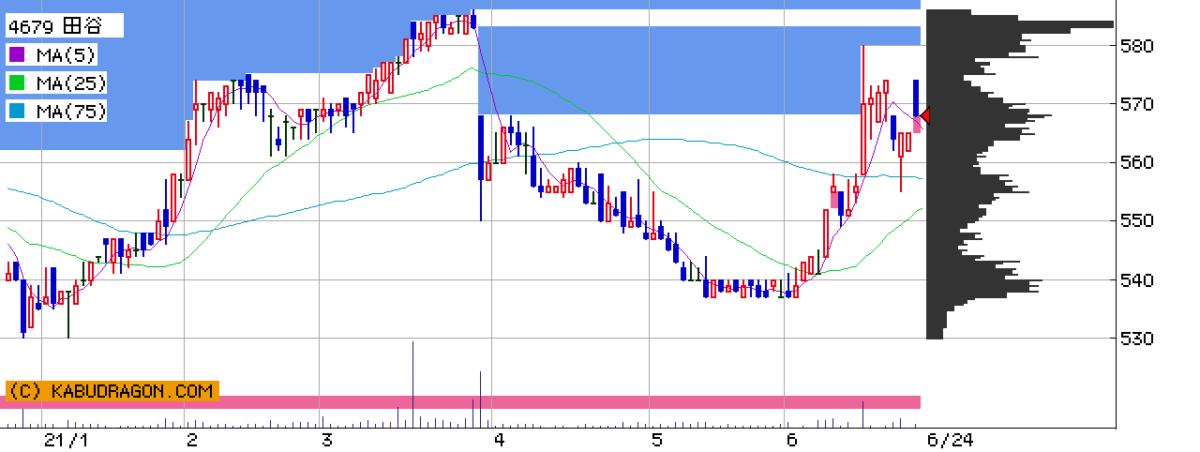
Task: Click the MA(25) legend label
Action: tap(70, 83)
